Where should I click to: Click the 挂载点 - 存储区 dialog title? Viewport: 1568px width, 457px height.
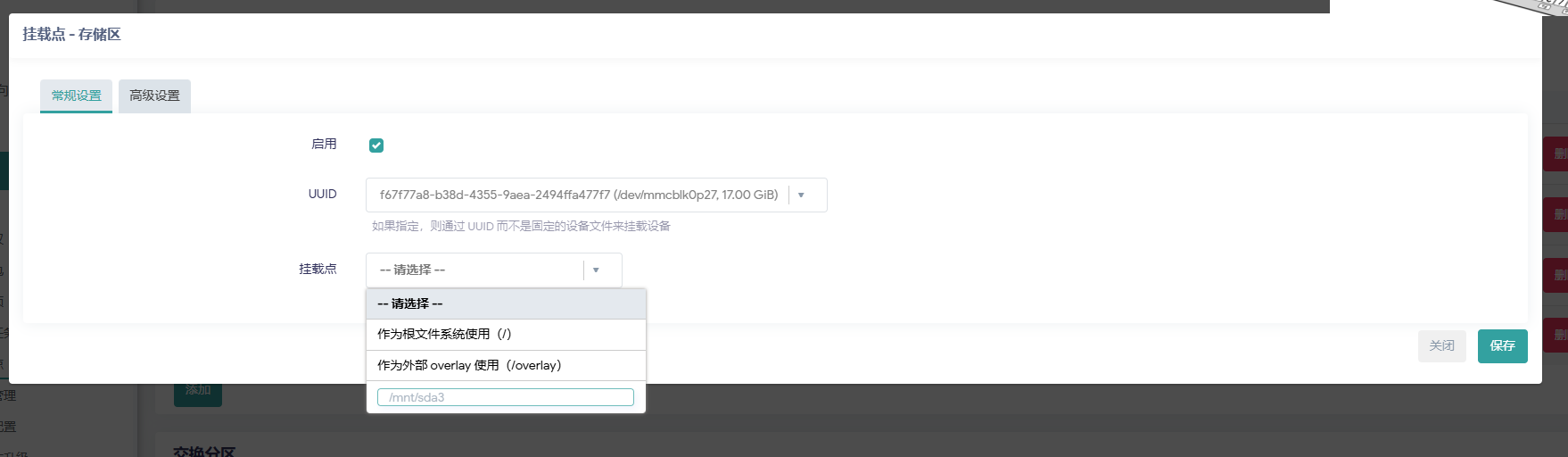pyautogui.click(x=71, y=34)
